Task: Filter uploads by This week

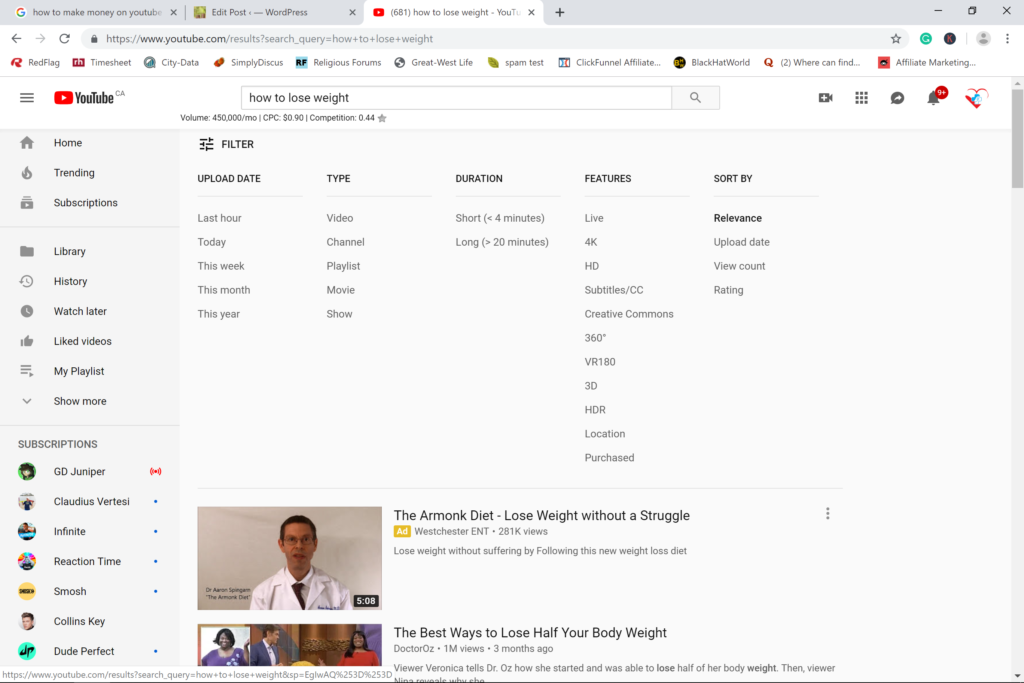Action: [x=221, y=266]
